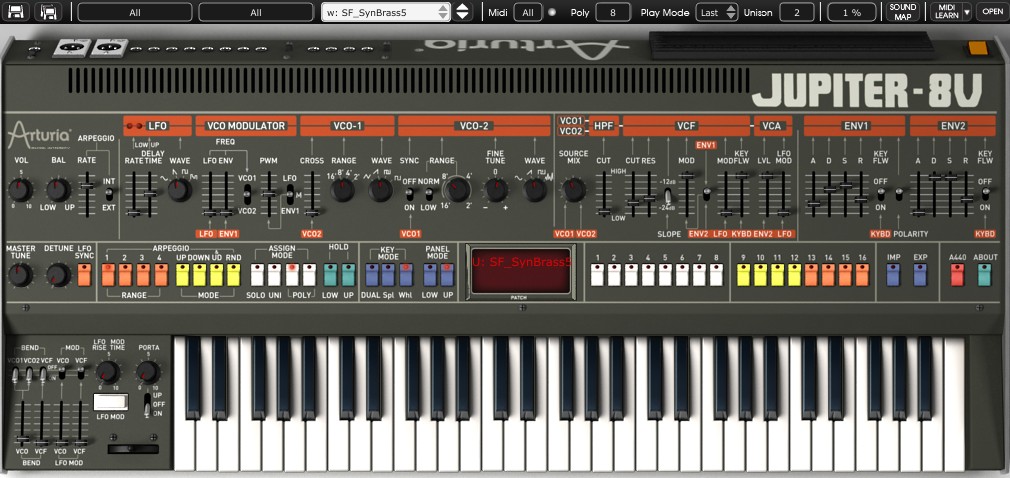Screen dimensions: 1010x478
Task: Click the IMP import button
Action: pyautogui.click(x=893, y=274)
